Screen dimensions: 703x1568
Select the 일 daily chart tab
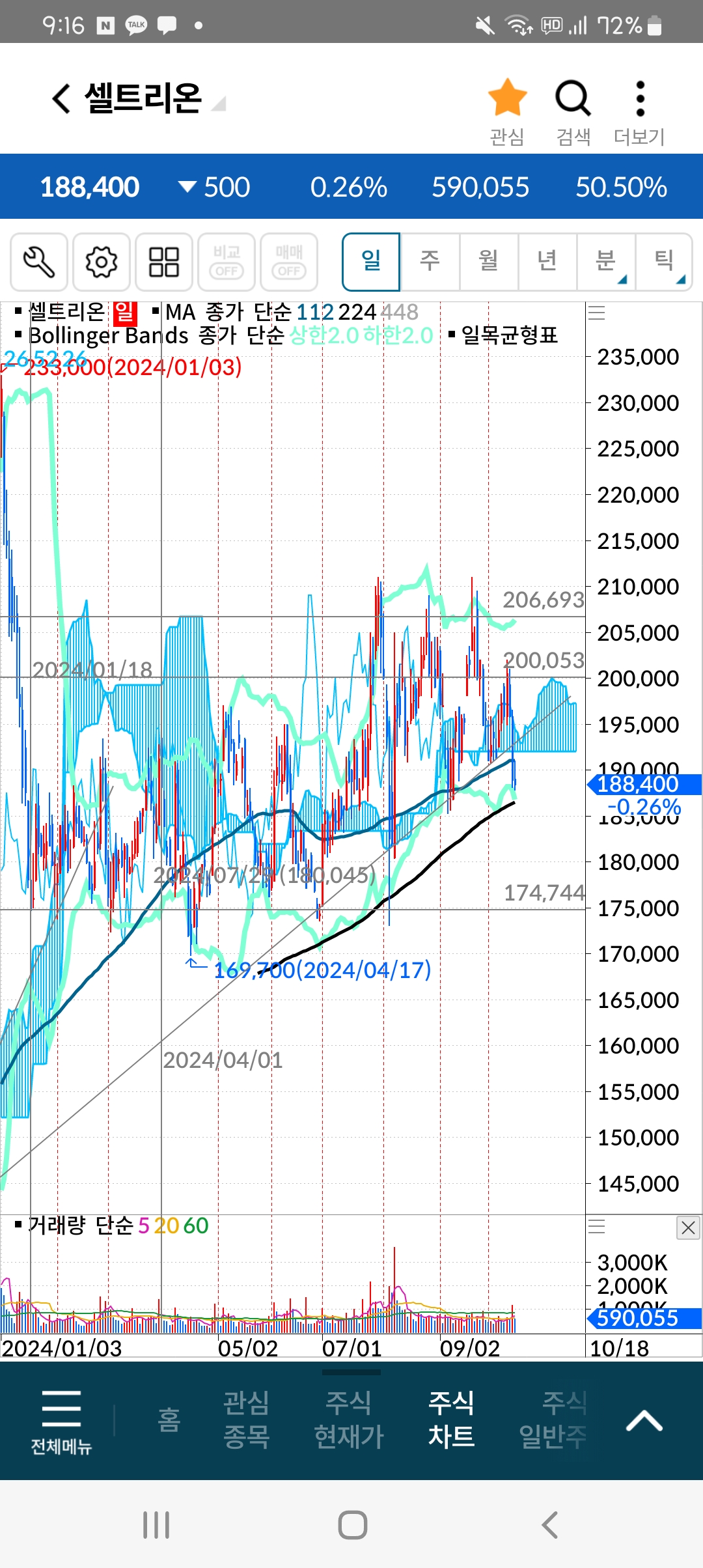coord(371,262)
